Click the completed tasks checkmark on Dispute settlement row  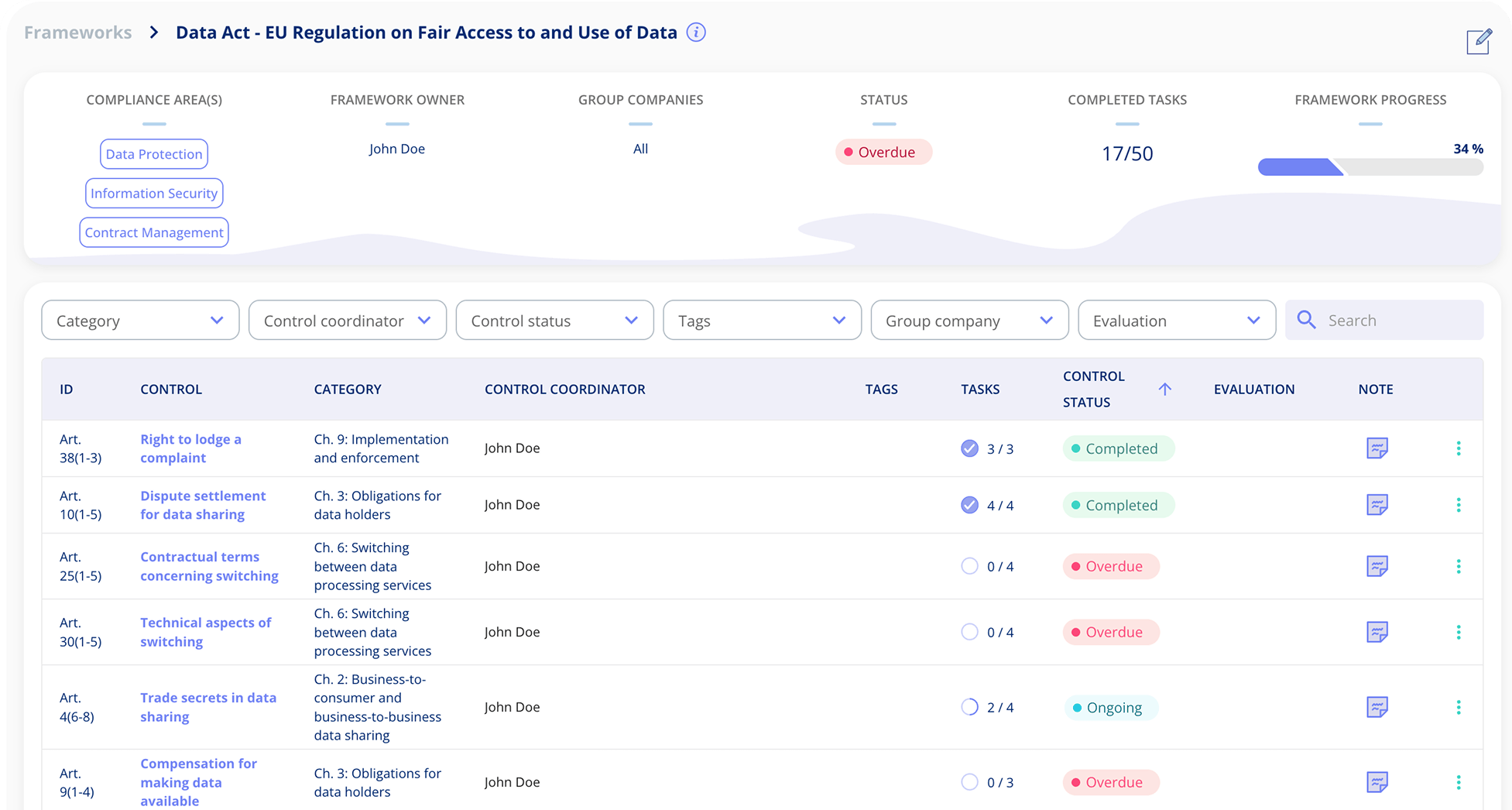(x=969, y=504)
